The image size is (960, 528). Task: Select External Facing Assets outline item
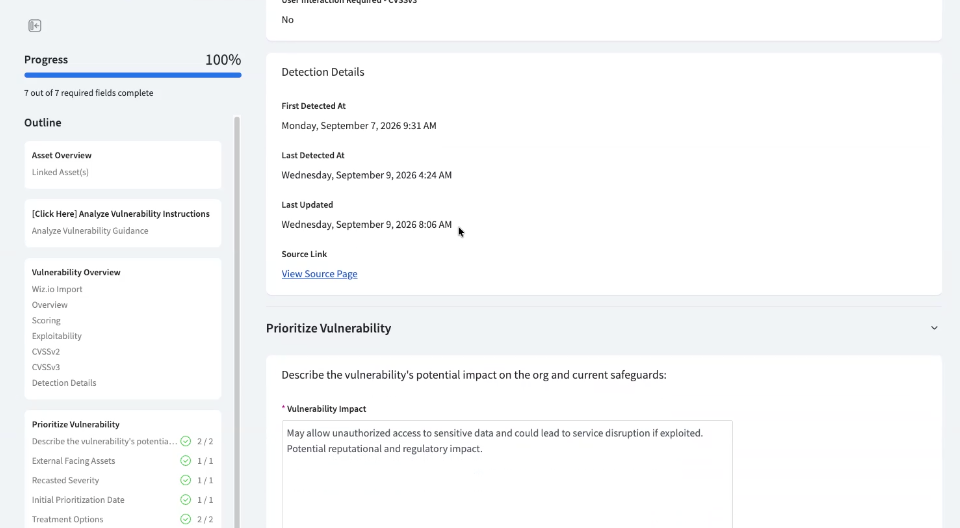tap(73, 461)
